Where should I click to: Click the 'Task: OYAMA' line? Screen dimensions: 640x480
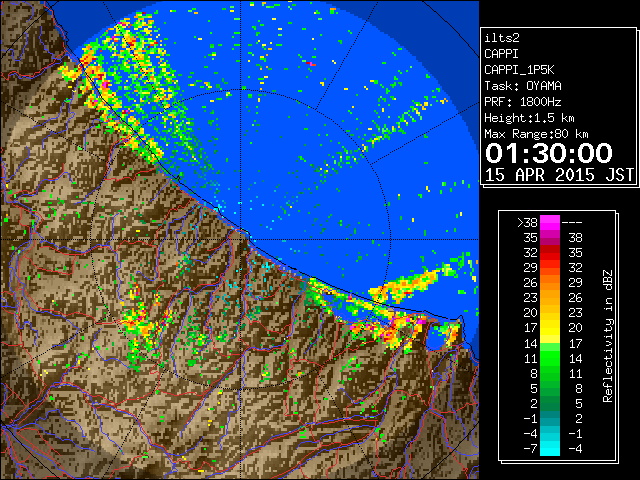point(523,86)
